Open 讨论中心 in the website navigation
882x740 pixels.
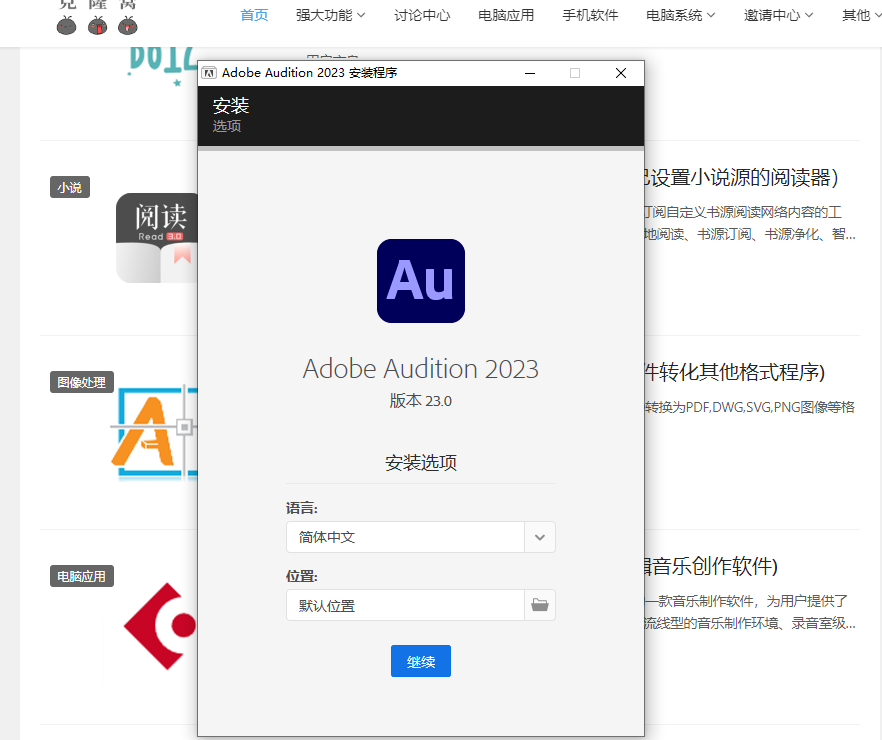(422, 15)
